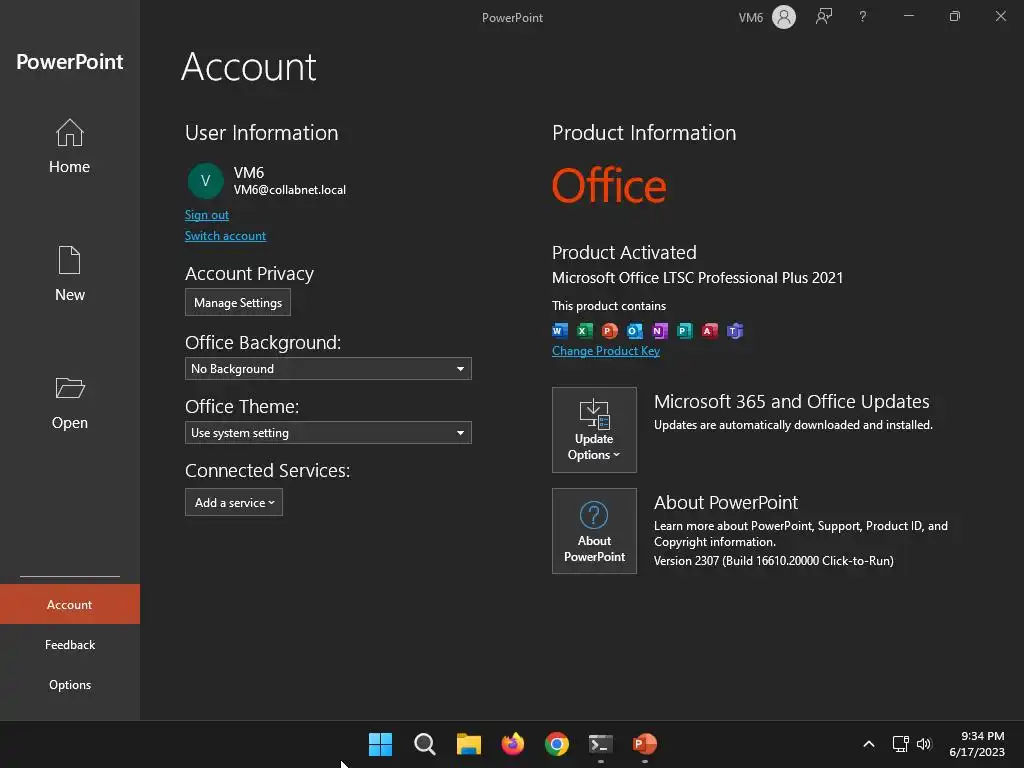
Task: Click the Change Product Key link
Action: point(605,351)
